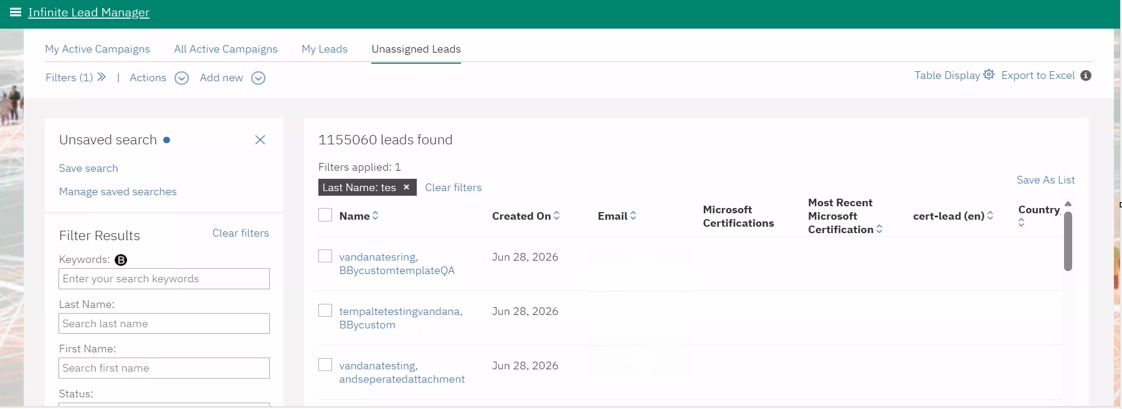Sort leads by Created On column
The height and width of the screenshot is (409, 1122).
[557, 216]
